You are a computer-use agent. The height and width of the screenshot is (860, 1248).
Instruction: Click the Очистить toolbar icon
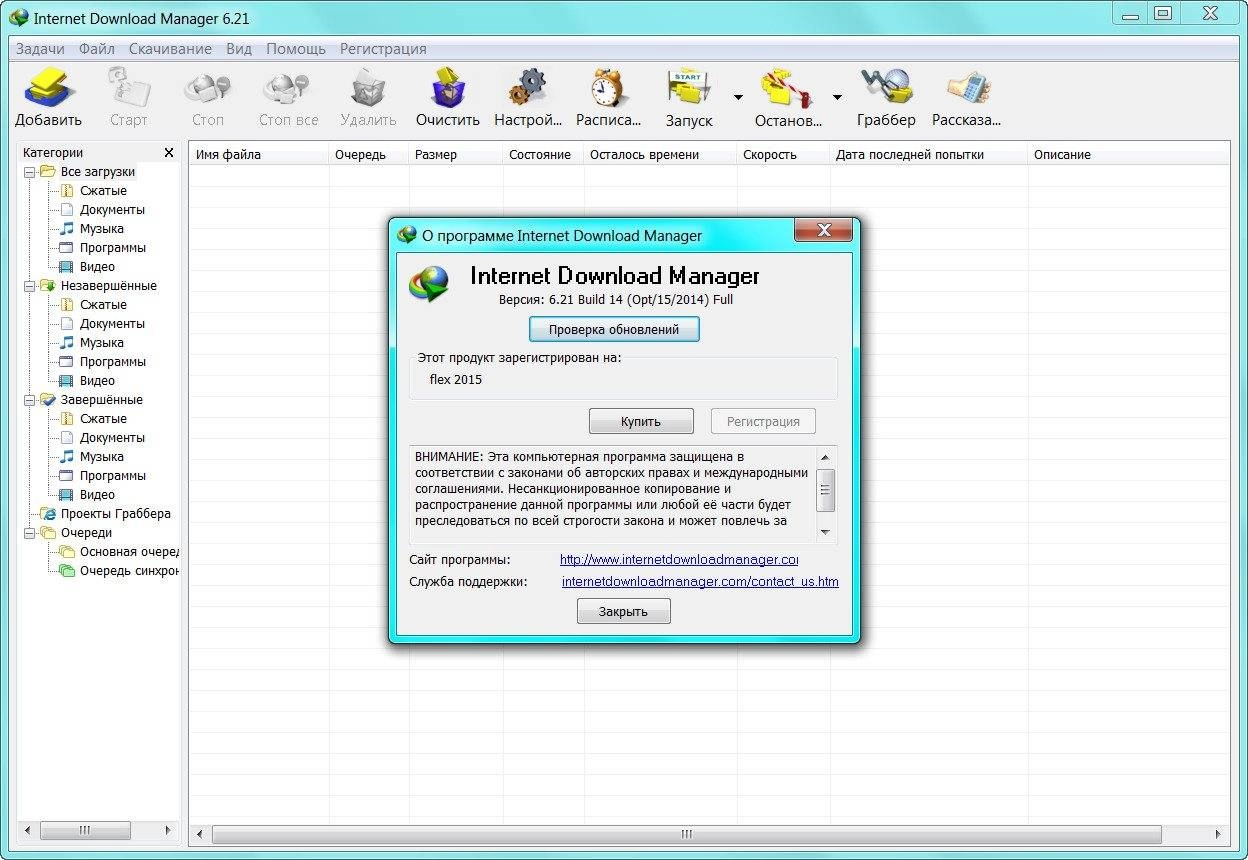click(448, 88)
